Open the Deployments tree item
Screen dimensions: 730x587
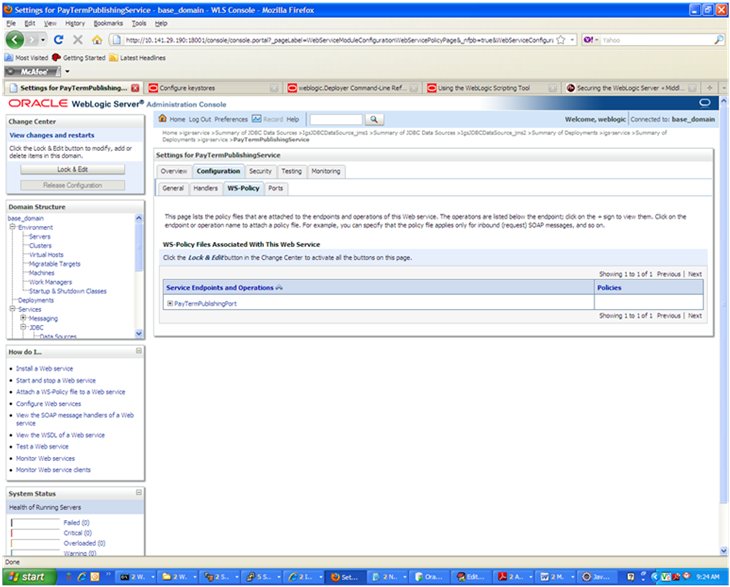[x=36, y=300]
